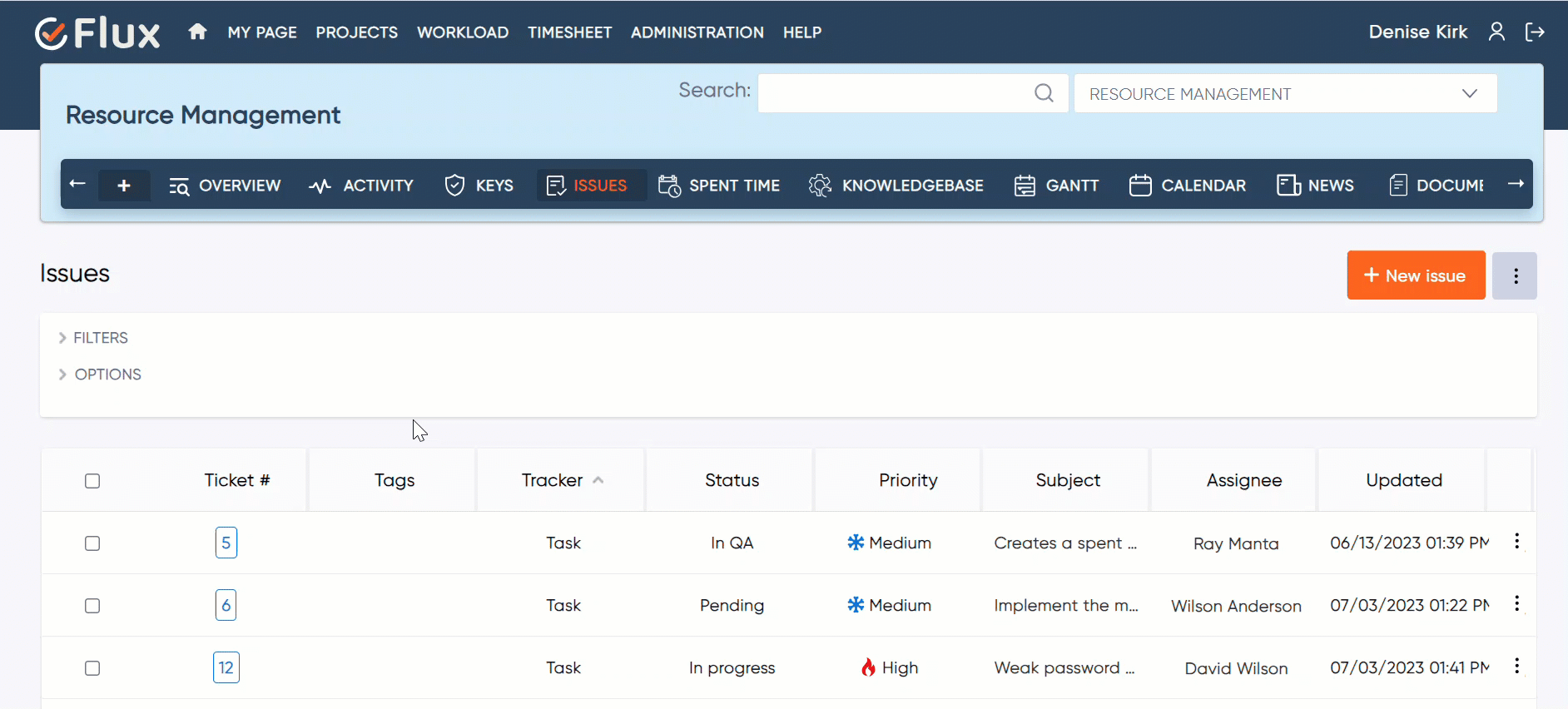The image size is (1568, 709).
Task: Open three-dot options next to New issue
Action: click(1515, 275)
